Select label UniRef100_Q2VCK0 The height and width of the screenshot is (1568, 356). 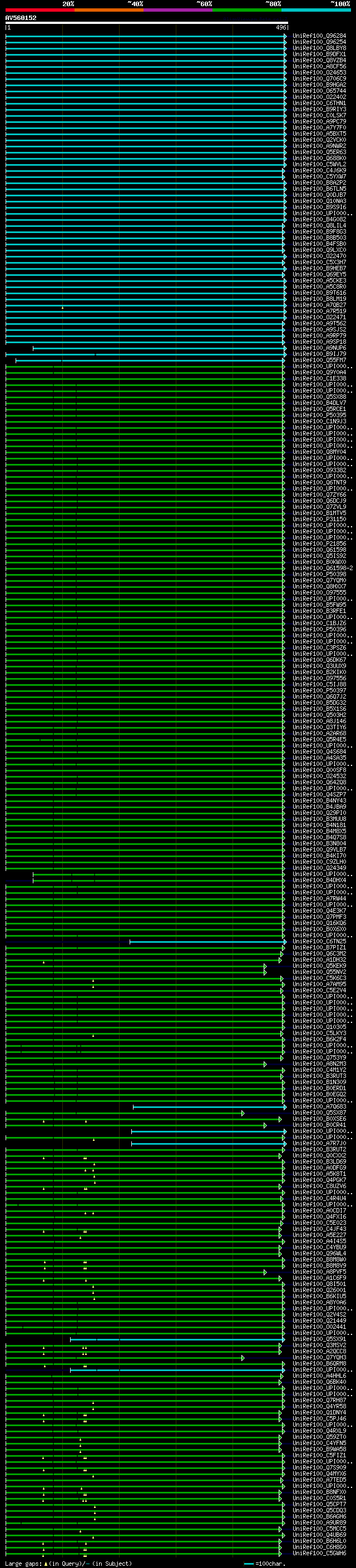(x=319, y=140)
